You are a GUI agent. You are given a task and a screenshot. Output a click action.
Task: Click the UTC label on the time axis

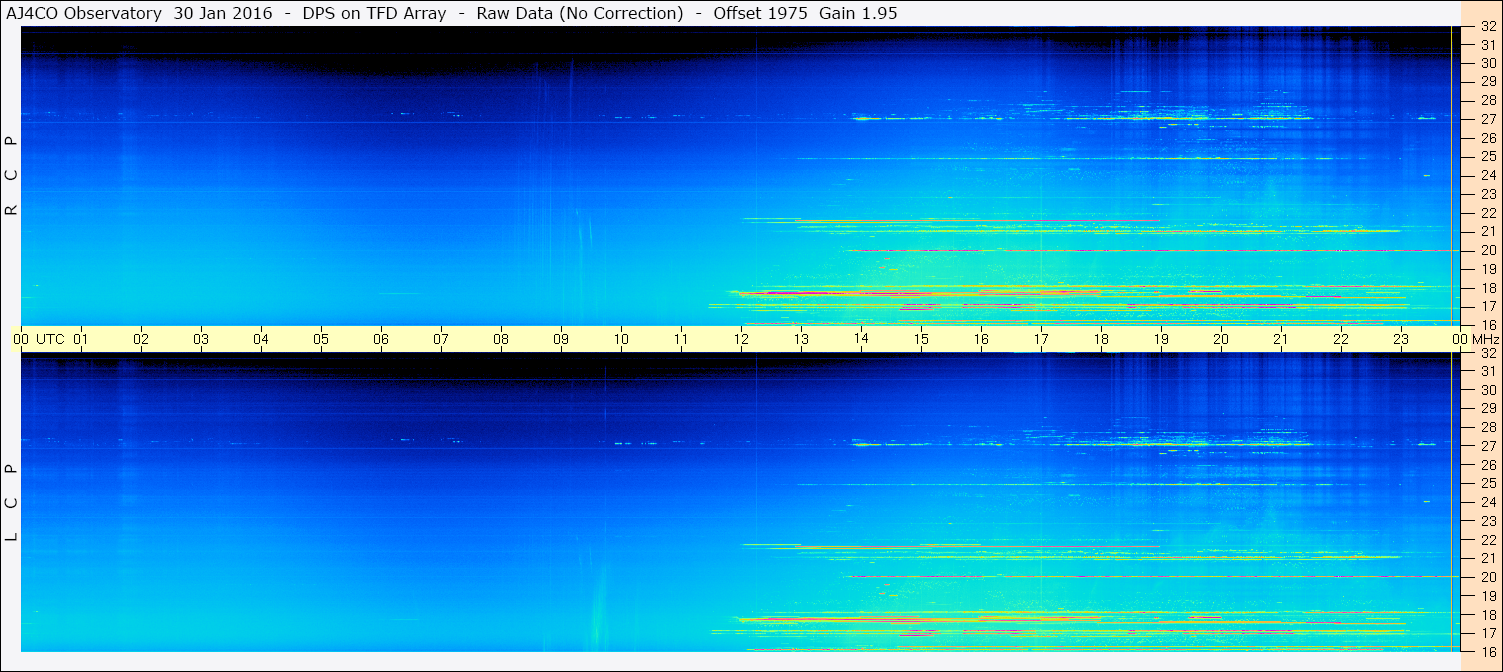(x=50, y=339)
